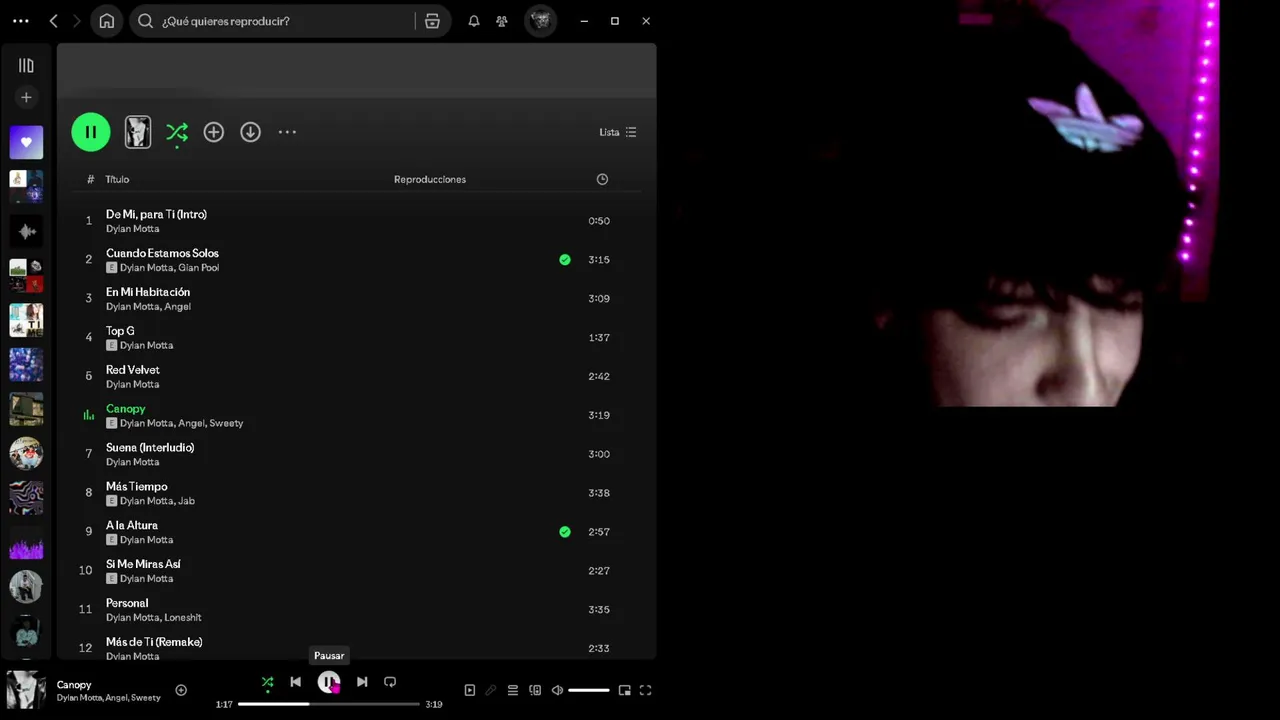1280x720 pixels.
Task: Toggle Now Playing view icon
Action: tap(470, 690)
